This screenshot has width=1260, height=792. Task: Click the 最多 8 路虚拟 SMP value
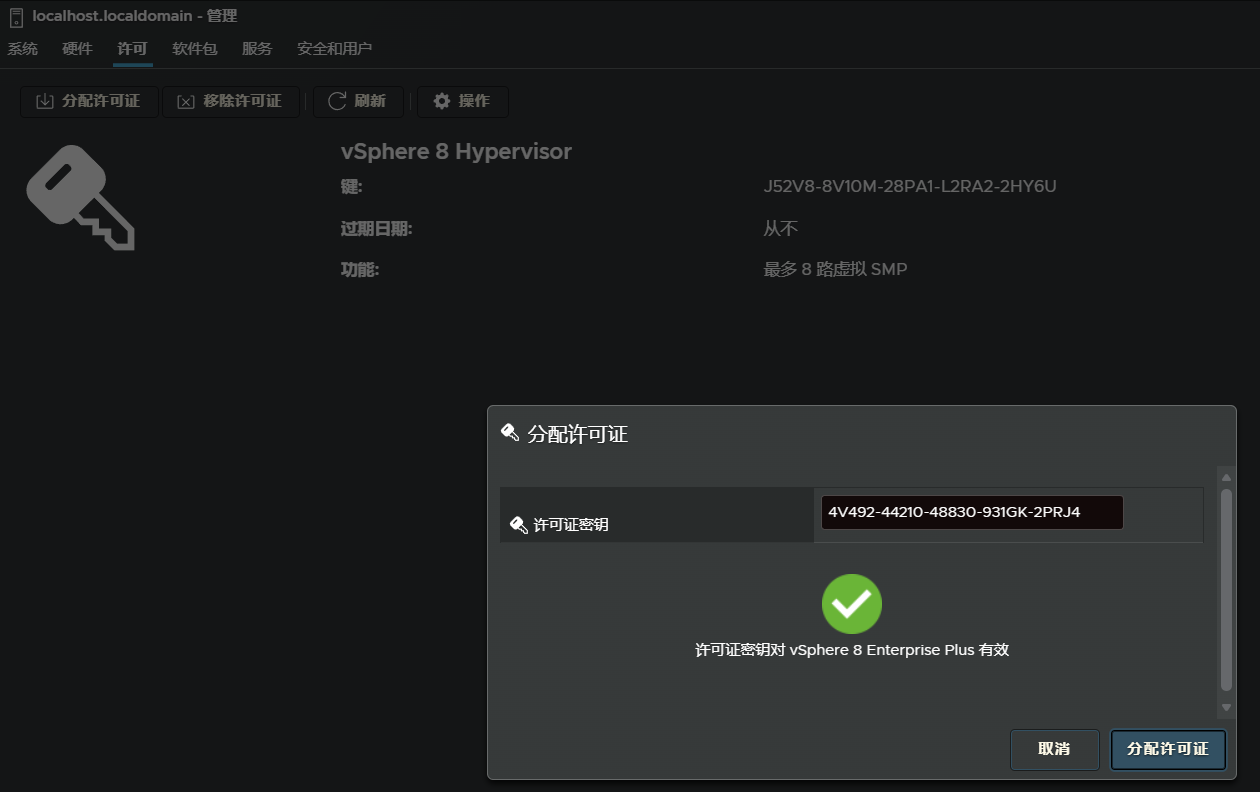point(835,269)
